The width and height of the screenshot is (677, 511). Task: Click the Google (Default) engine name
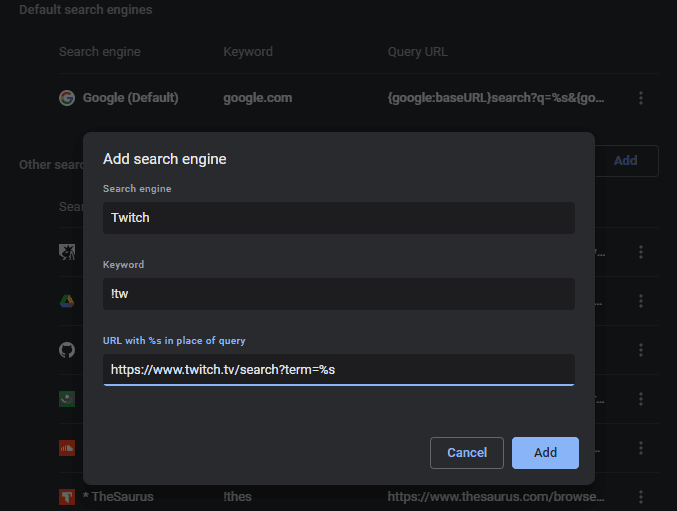pyautogui.click(x=130, y=98)
